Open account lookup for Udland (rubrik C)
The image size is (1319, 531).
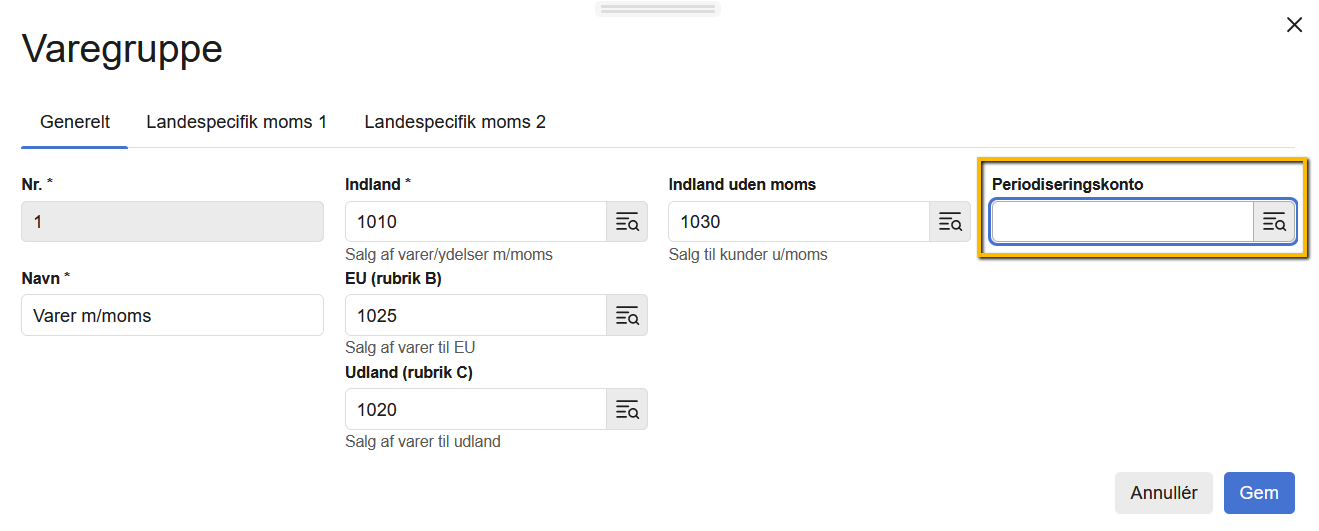[x=627, y=410]
